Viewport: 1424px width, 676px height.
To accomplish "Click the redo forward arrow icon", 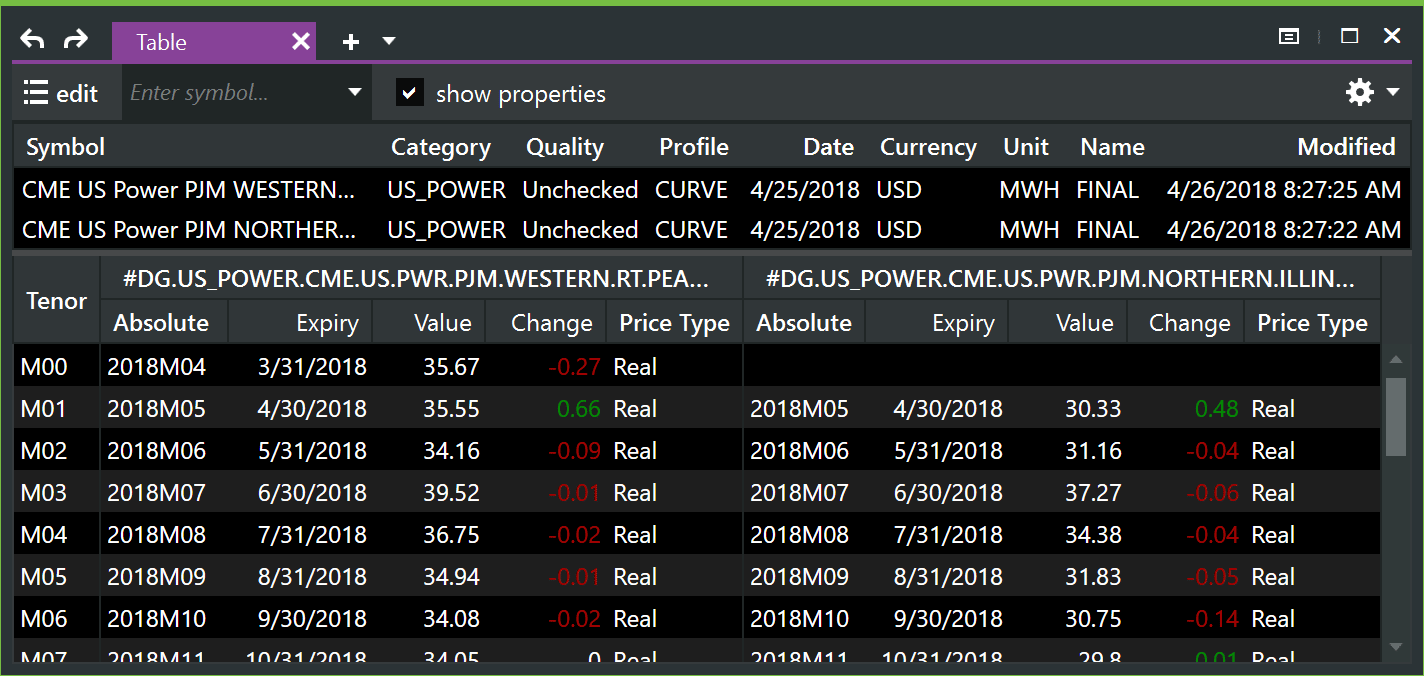I will (x=75, y=39).
